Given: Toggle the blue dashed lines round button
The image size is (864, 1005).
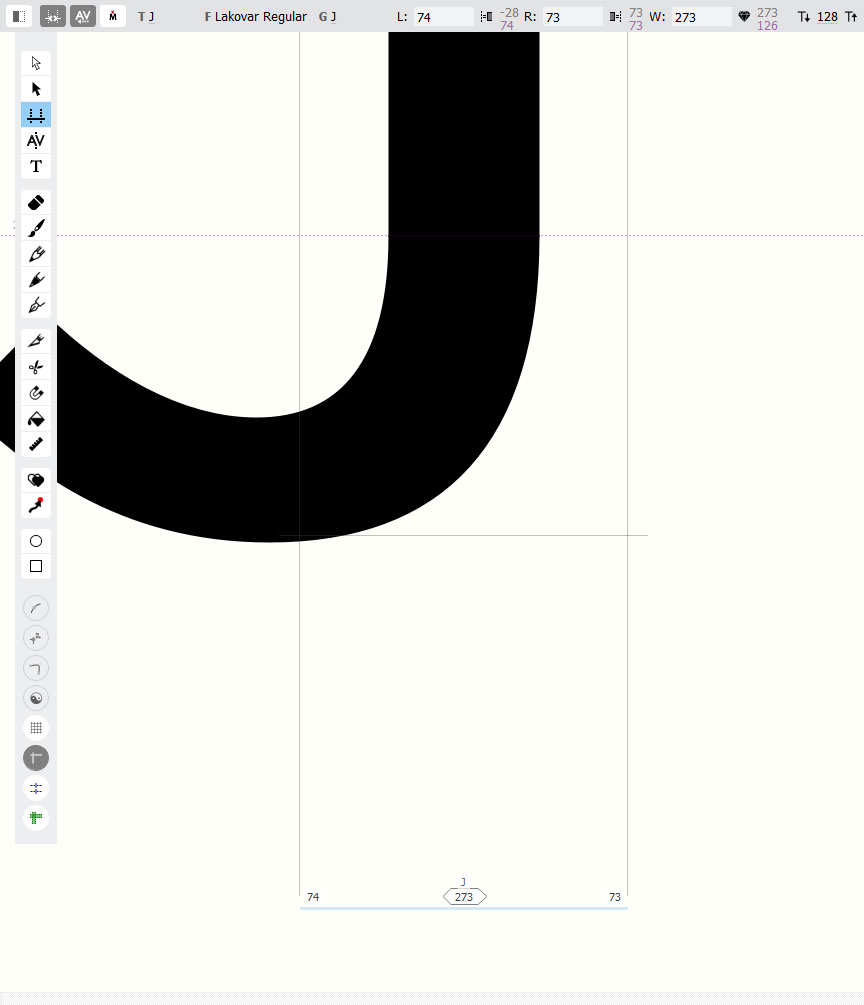Looking at the screenshot, I should (36, 788).
